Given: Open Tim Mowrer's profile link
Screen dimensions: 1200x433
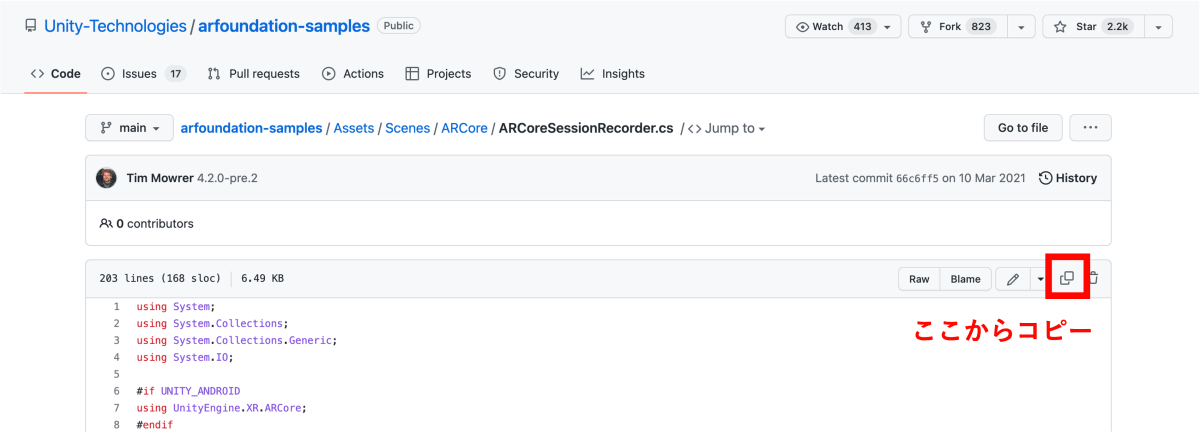Looking at the screenshot, I should [160, 178].
